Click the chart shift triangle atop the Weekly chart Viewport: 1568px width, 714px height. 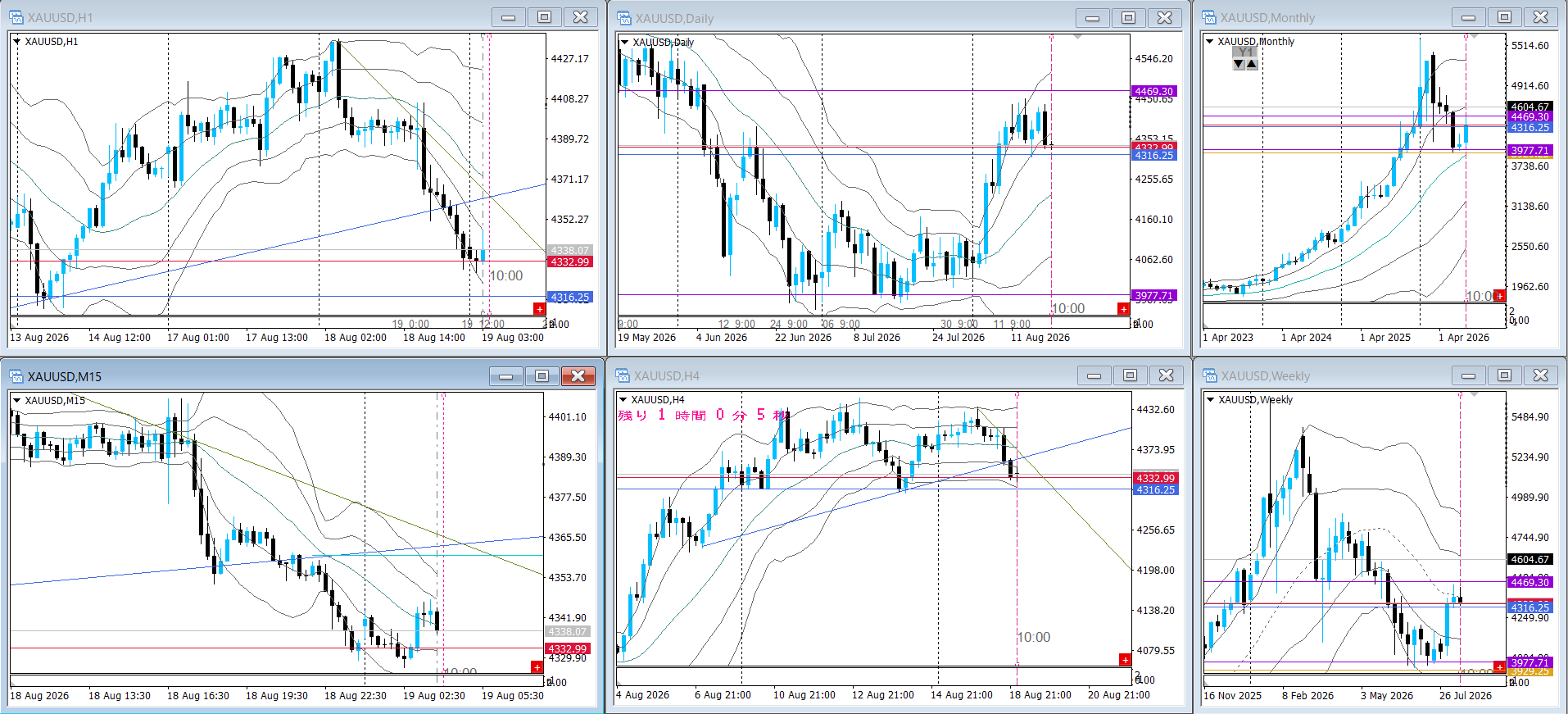click(1474, 395)
